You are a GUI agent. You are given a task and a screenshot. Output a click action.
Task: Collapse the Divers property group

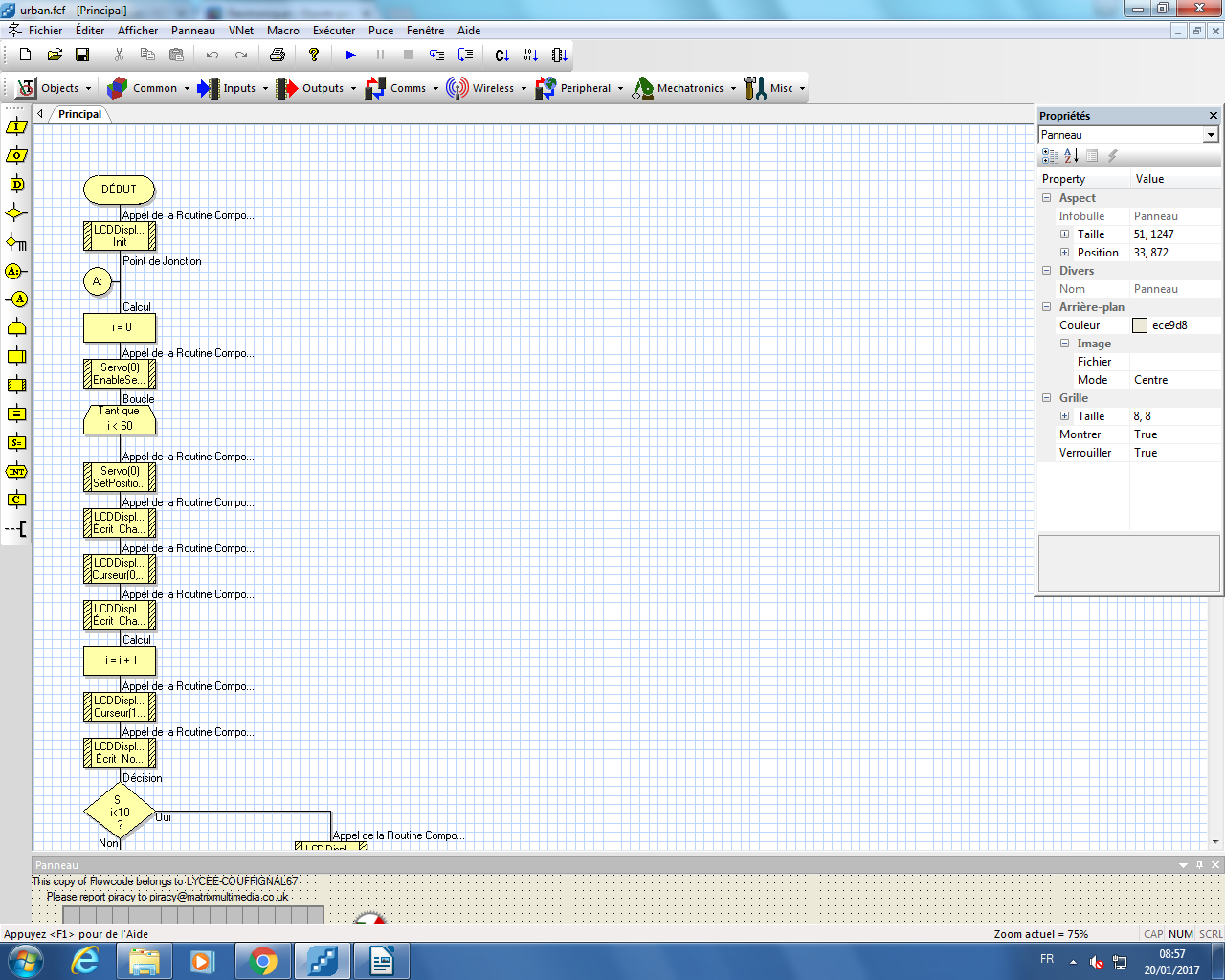point(1047,271)
